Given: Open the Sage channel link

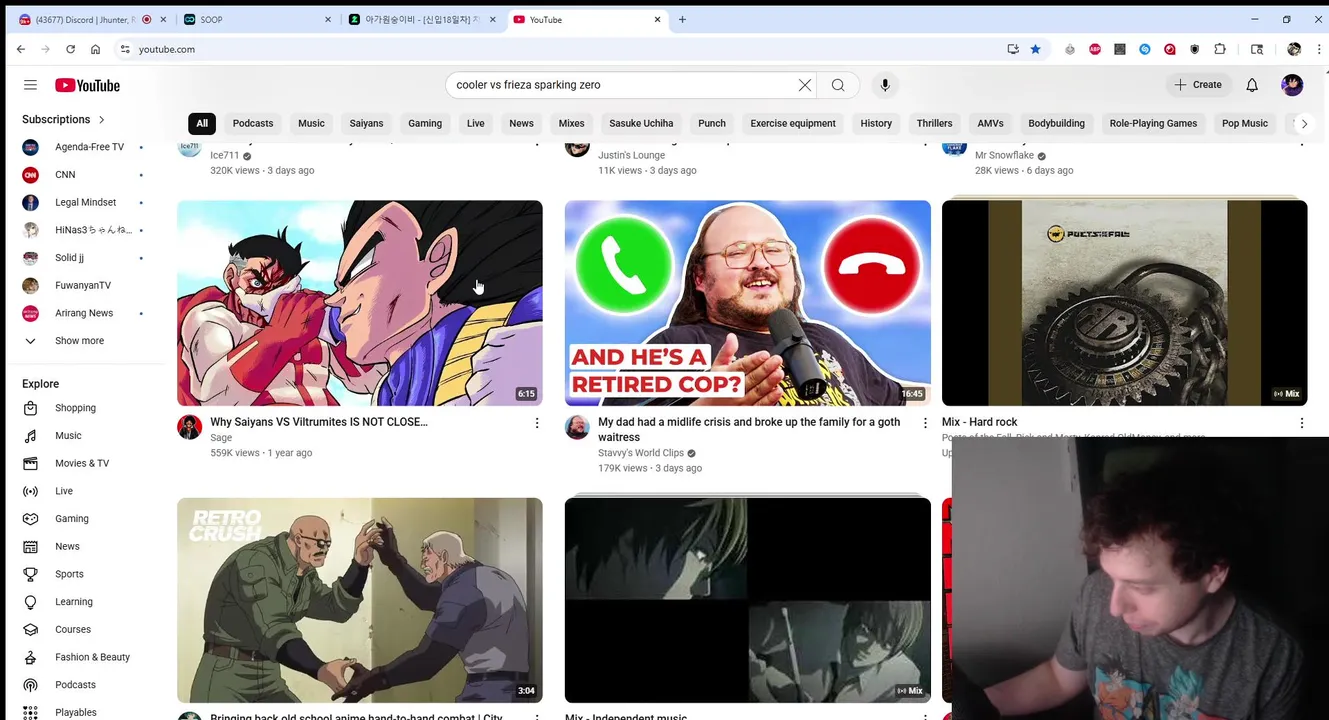Looking at the screenshot, I should click(221, 438).
